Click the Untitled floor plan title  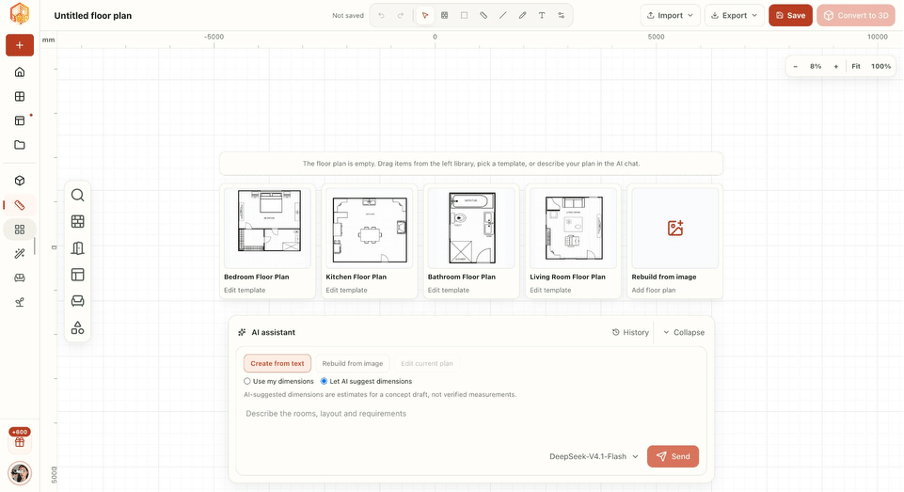[x=93, y=16]
